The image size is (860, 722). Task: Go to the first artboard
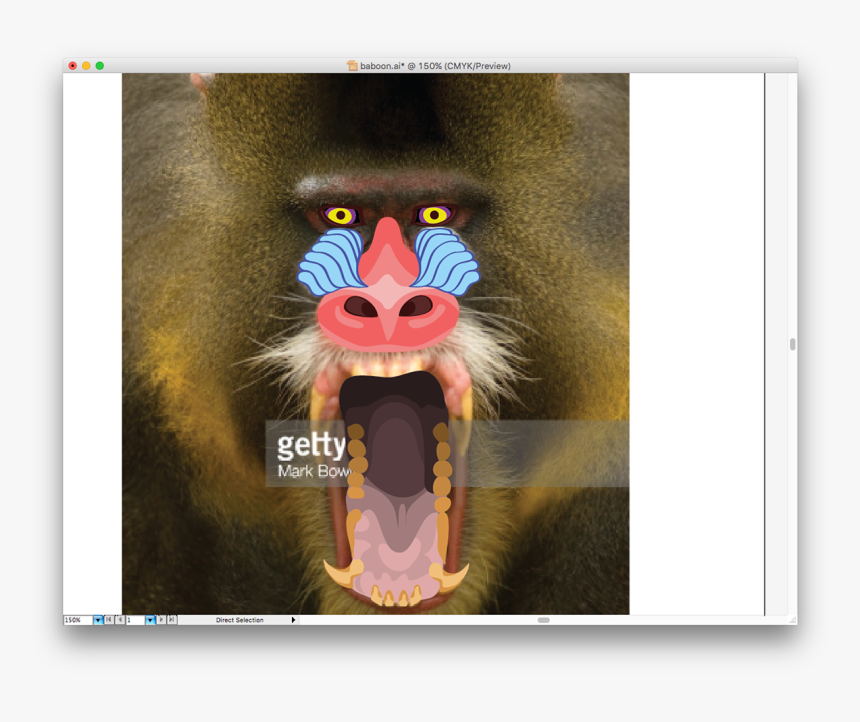coord(109,620)
